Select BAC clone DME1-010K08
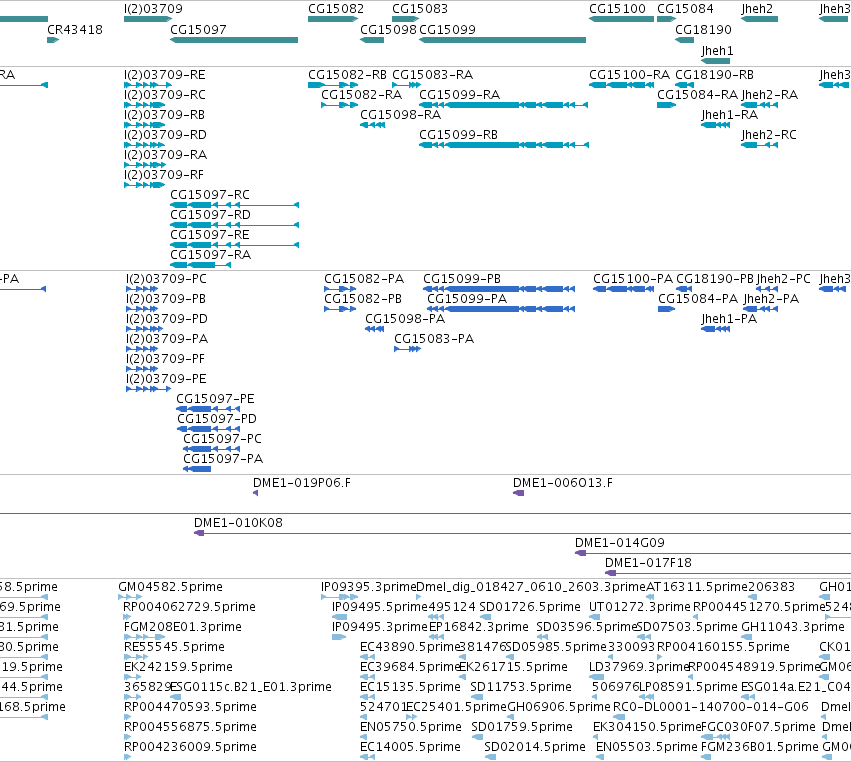 pyautogui.click(x=522, y=533)
